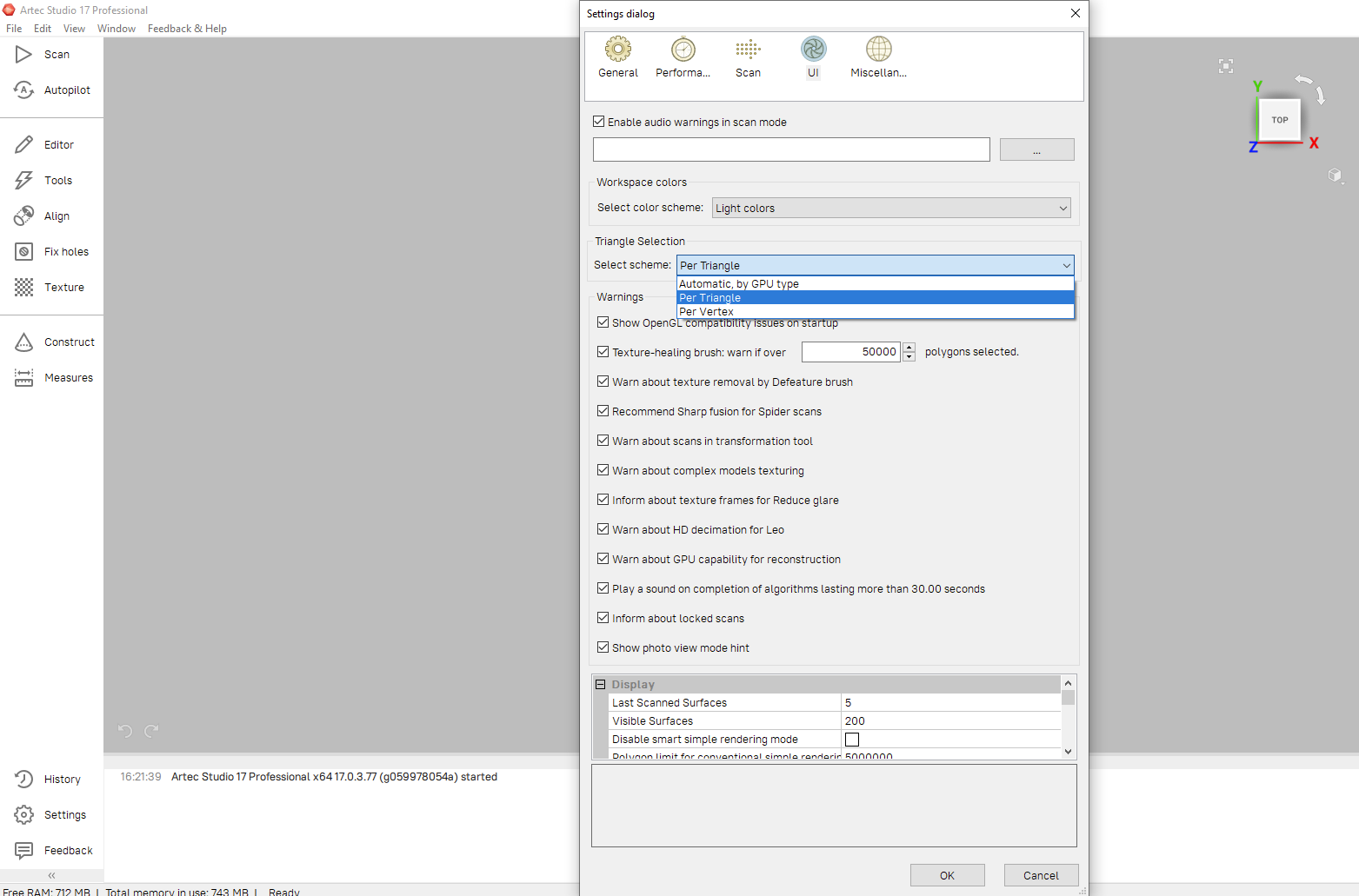
Task: Uncheck Warn about texture removal by Defeature brush
Action: pyautogui.click(x=603, y=382)
